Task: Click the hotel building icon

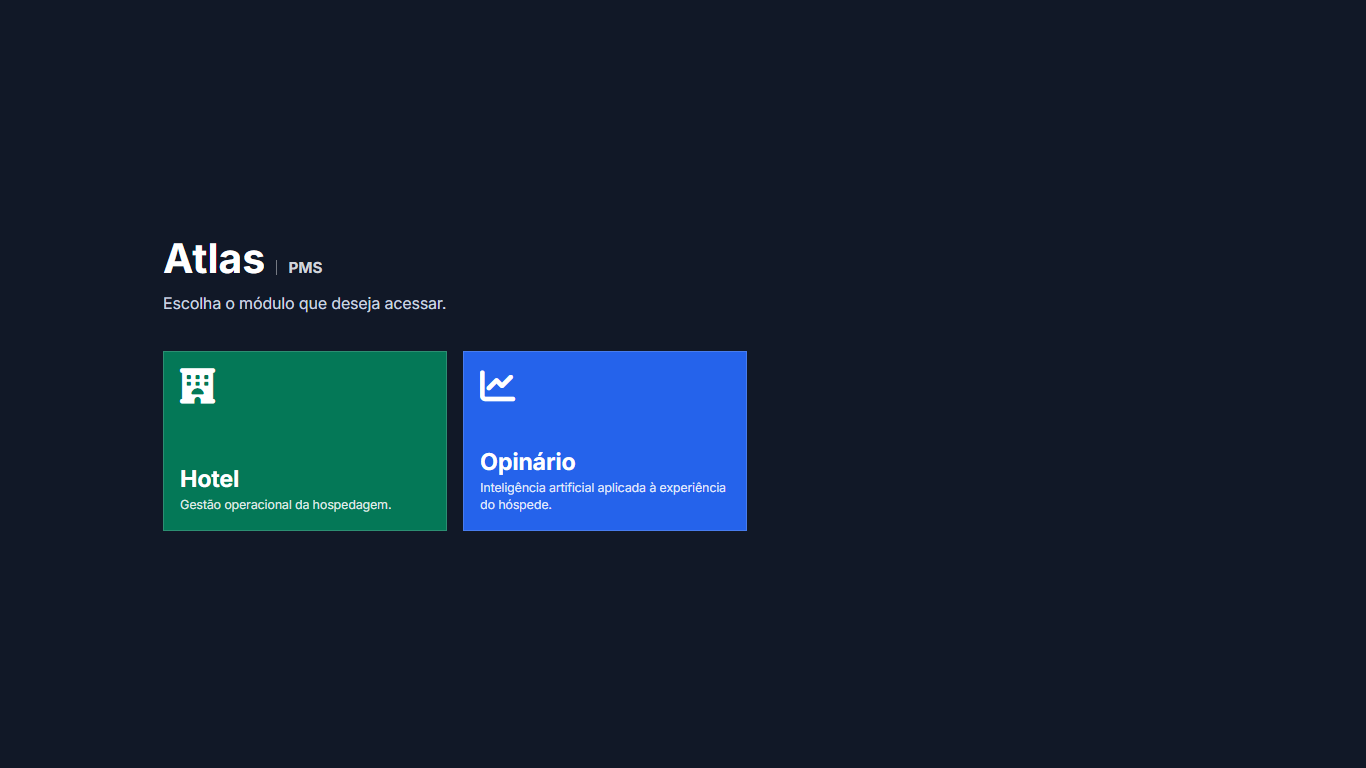Action: point(197,386)
